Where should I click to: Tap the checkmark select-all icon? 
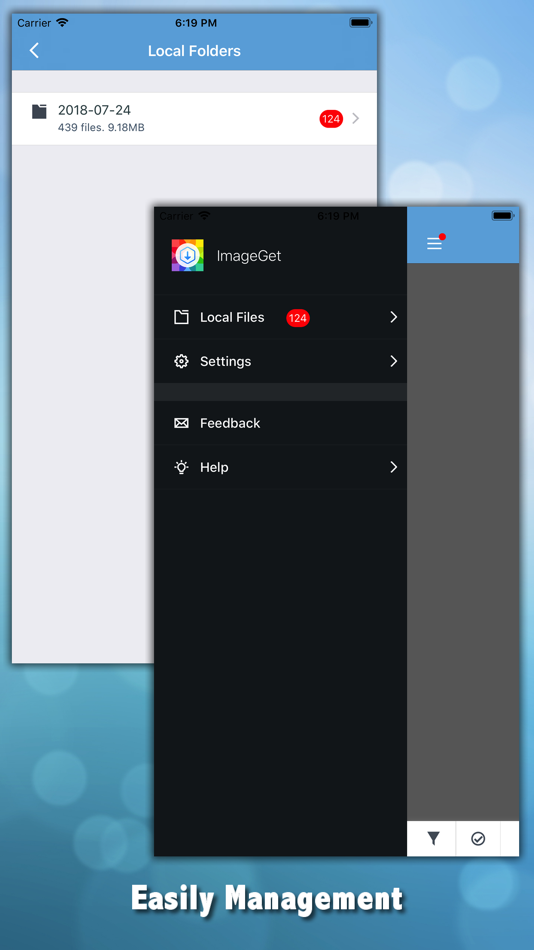click(x=478, y=839)
